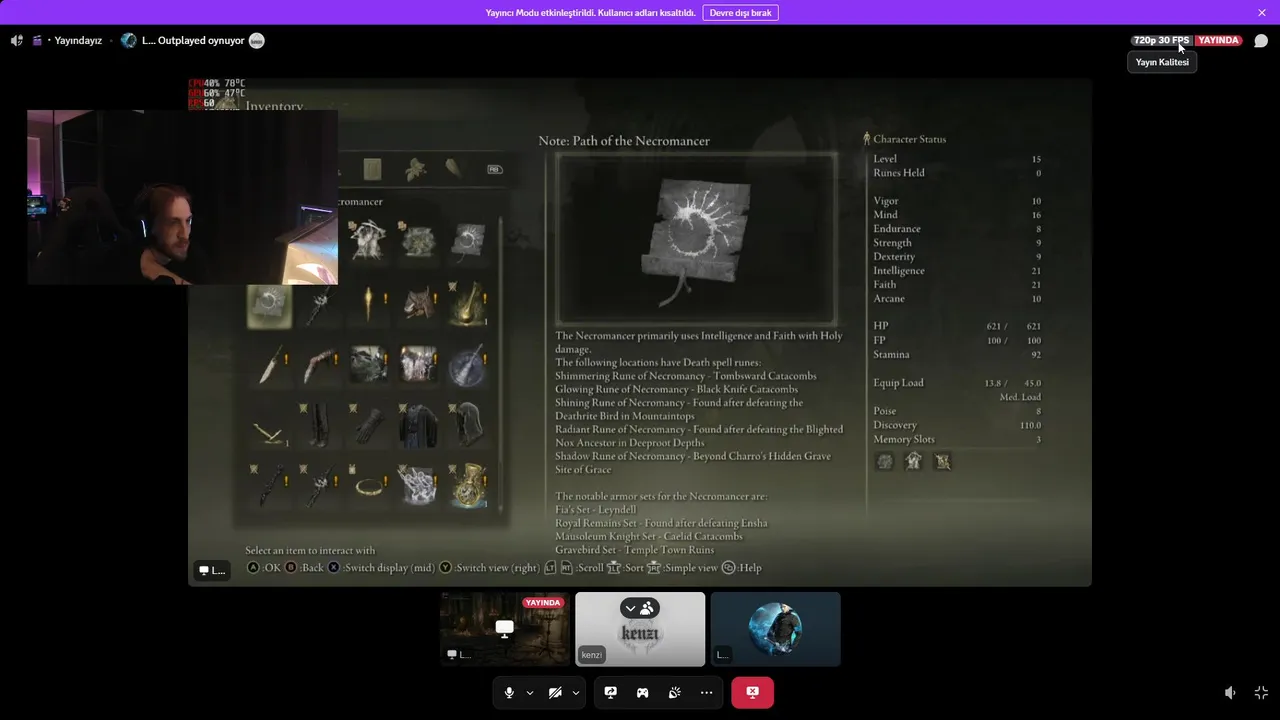The height and width of the screenshot is (720, 1280).
Task: Adjust stream volume speaker icon
Action: pyautogui.click(x=1230, y=693)
